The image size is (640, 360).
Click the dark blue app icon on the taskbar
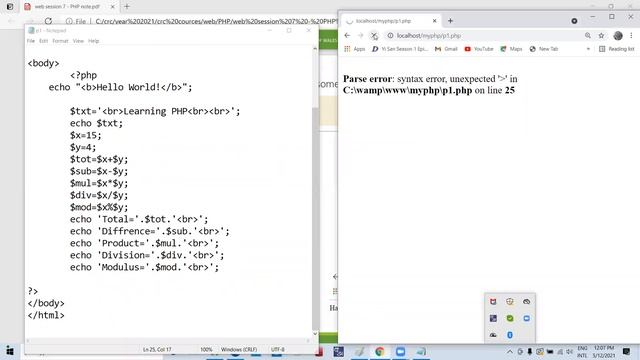(338, 352)
